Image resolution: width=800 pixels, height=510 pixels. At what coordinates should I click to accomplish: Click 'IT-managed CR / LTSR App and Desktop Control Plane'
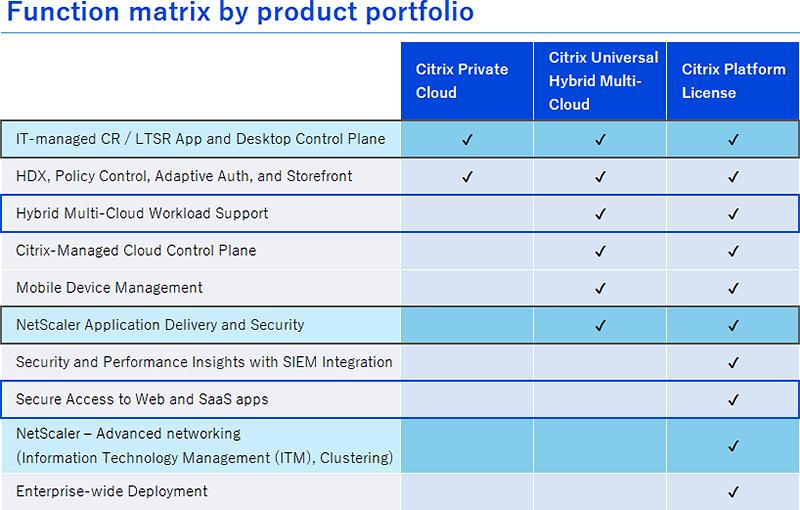(x=201, y=139)
